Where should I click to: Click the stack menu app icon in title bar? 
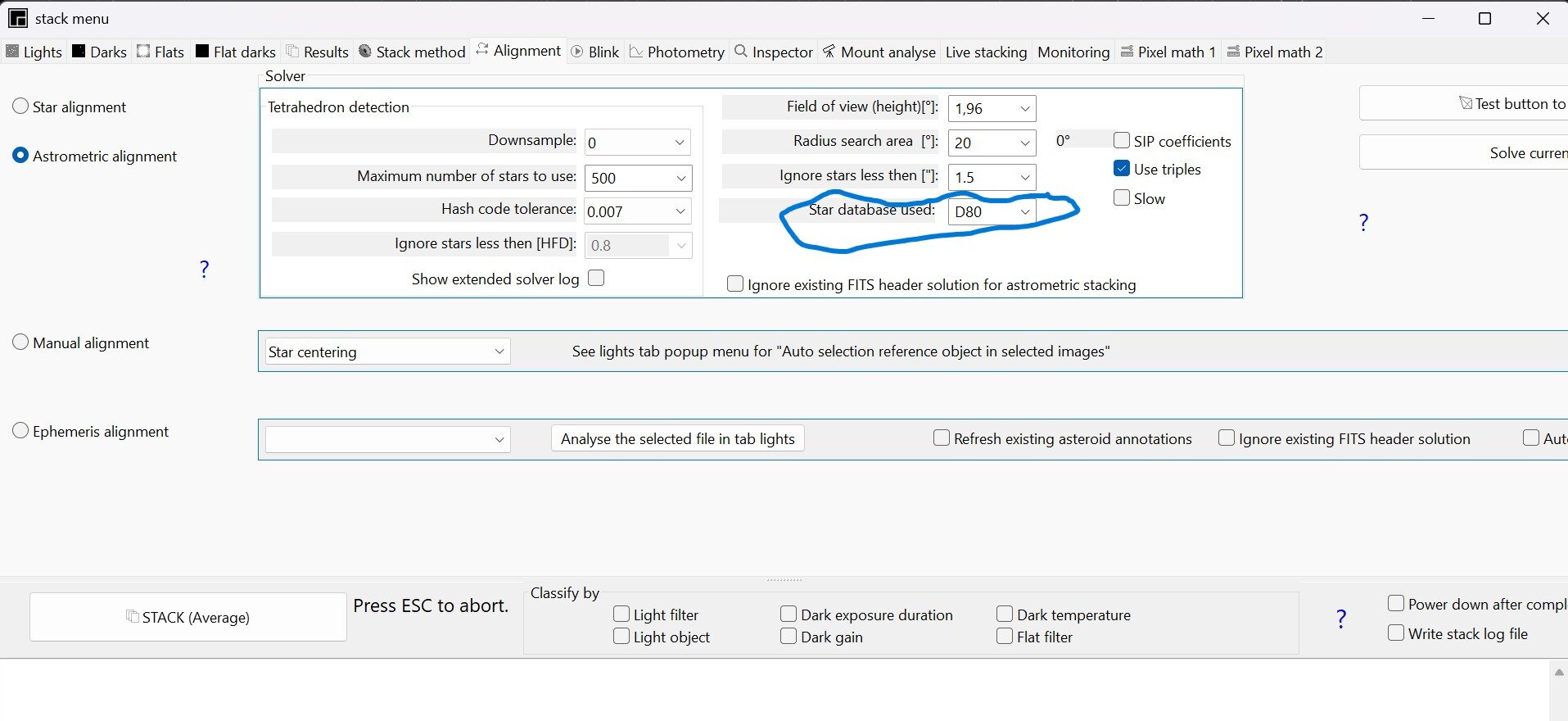click(x=17, y=18)
